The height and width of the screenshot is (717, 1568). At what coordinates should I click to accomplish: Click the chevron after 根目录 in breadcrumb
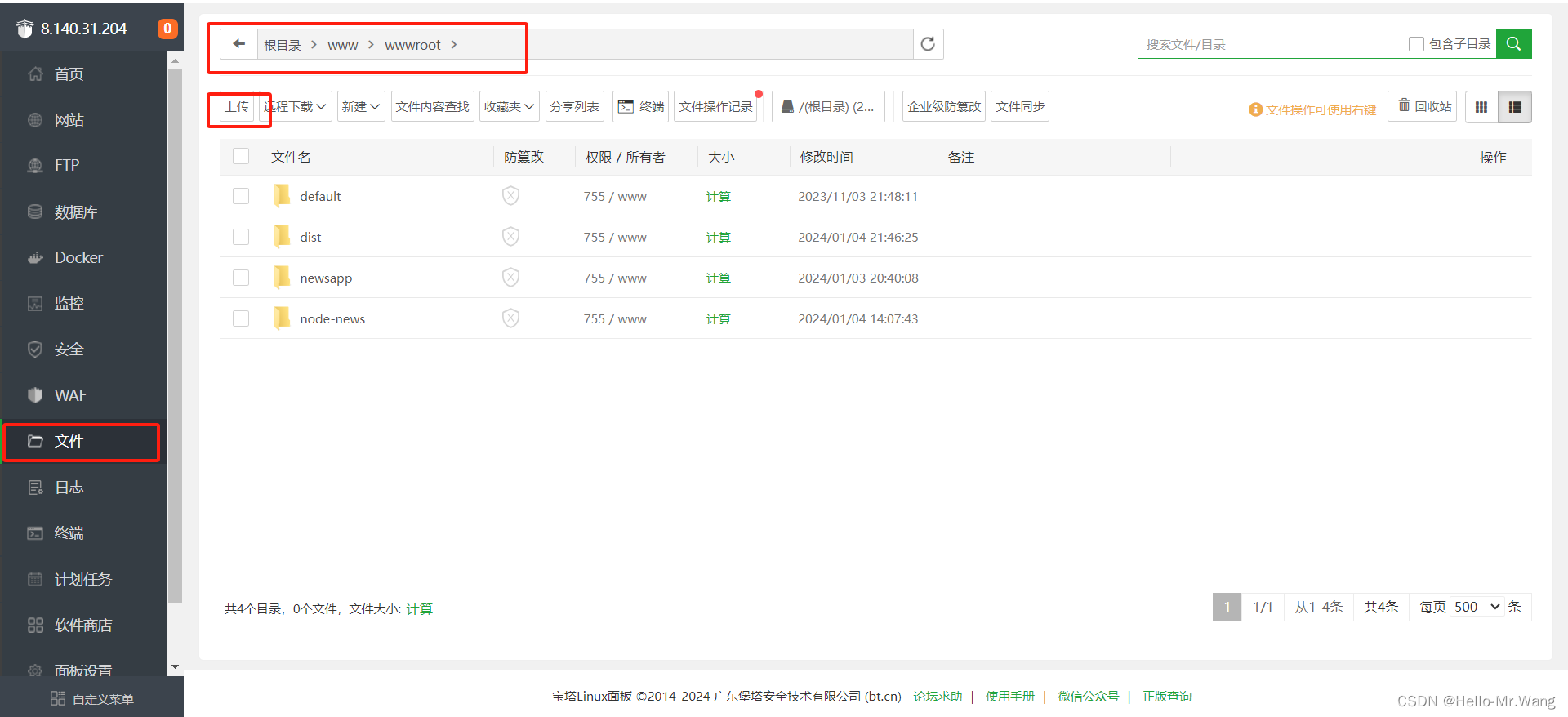[314, 44]
